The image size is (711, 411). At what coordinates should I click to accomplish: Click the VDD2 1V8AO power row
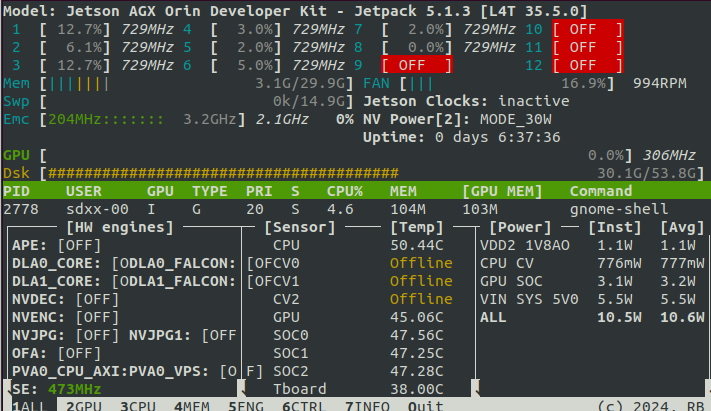coord(592,245)
